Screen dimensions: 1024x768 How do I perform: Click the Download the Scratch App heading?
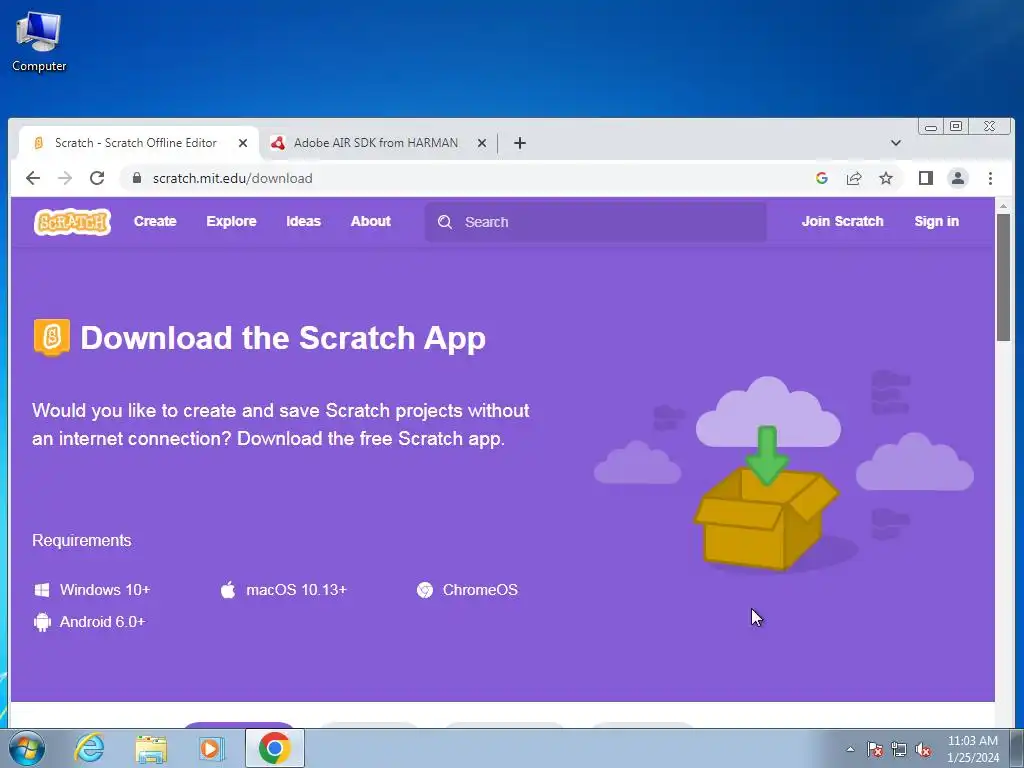(283, 338)
